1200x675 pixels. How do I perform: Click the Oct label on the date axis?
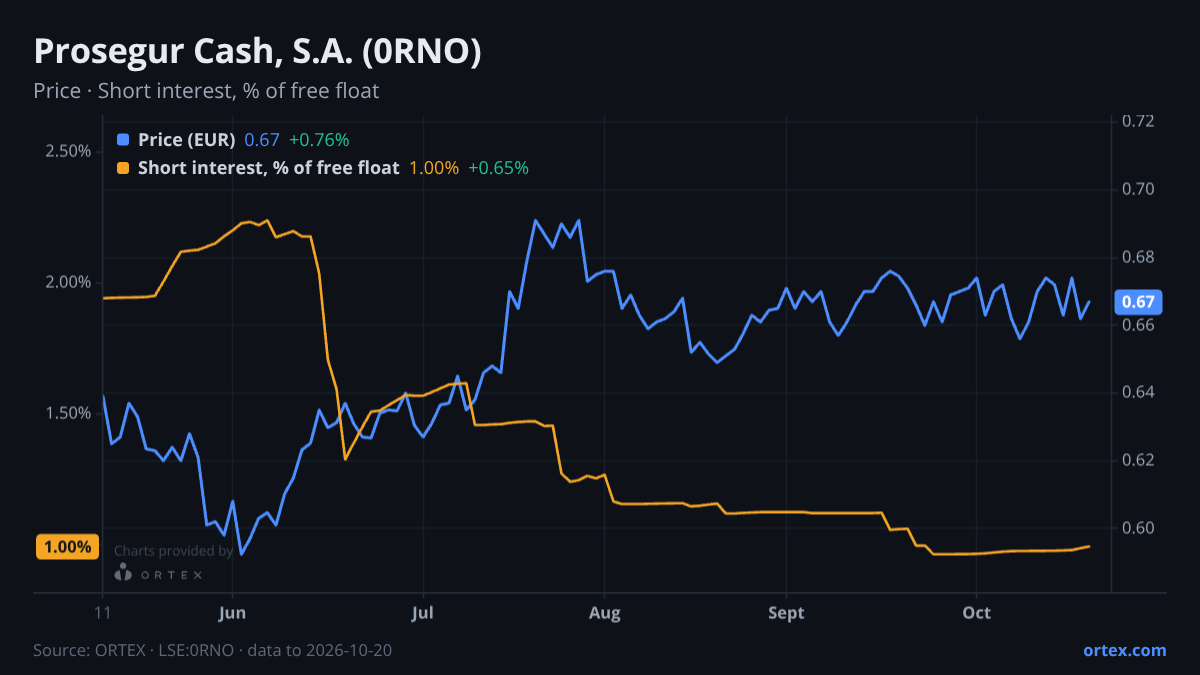[976, 613]
